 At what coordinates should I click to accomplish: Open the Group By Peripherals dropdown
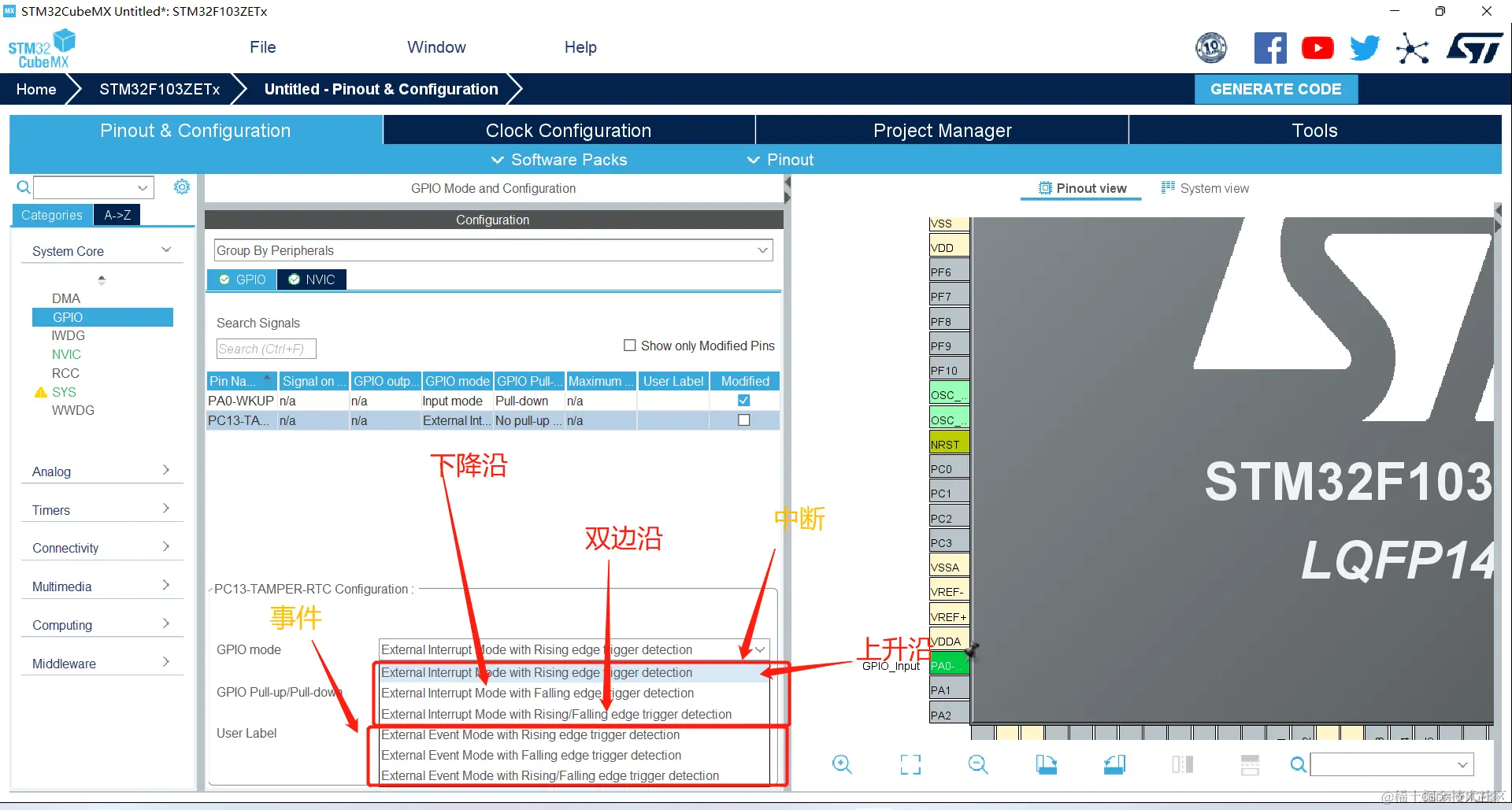click(493, 250)
